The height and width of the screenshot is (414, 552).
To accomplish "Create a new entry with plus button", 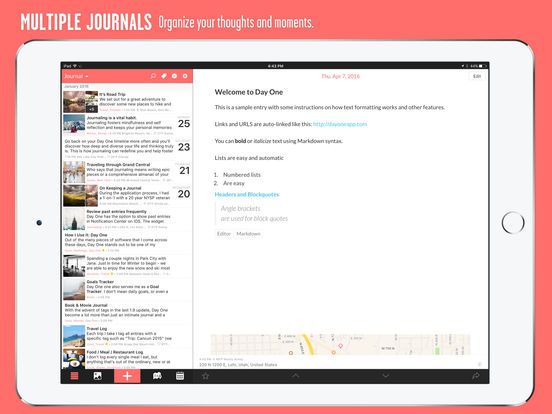I will pos(127,376).
